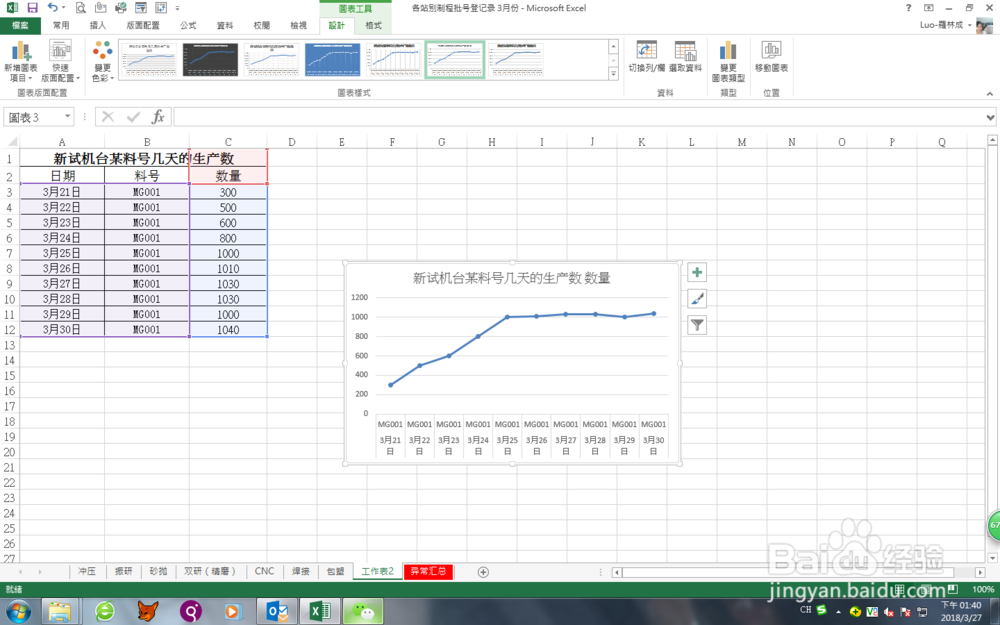Click the Save icon in quick access toolbar
The image size is (1000, 625).
pos(32,8)
